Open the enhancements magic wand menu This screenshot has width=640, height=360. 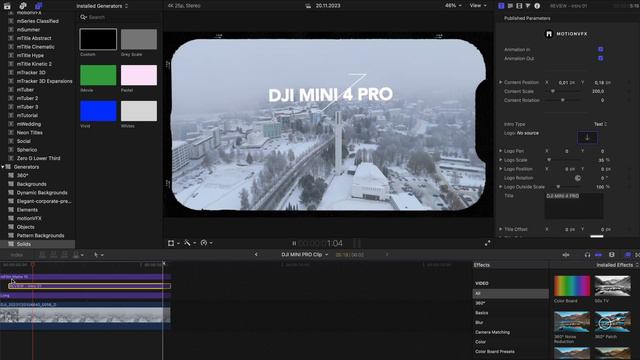(189, 243)
